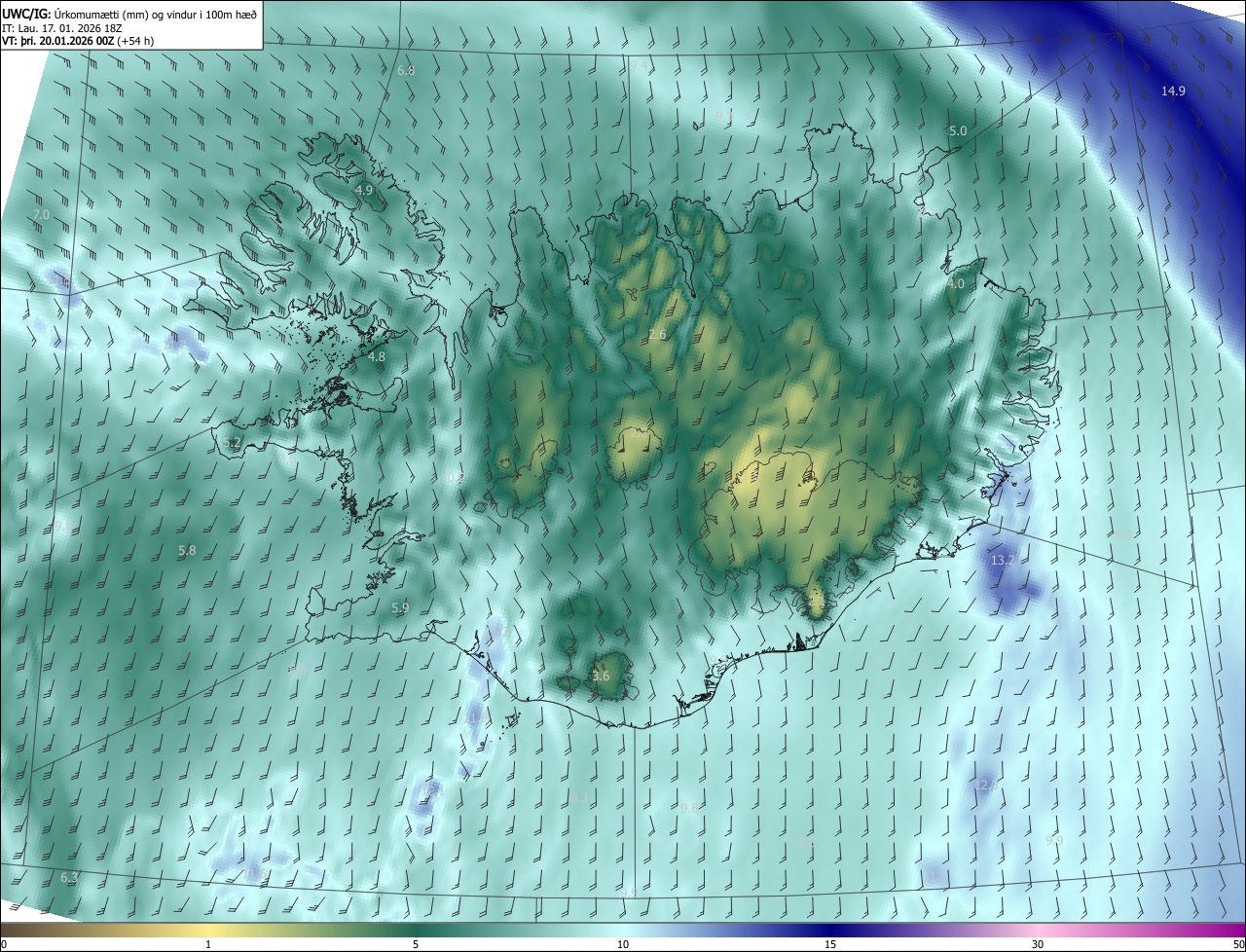Click the 15 tick on the color scale
Screen dimensions: 1246x952
[x=830, y=945]
